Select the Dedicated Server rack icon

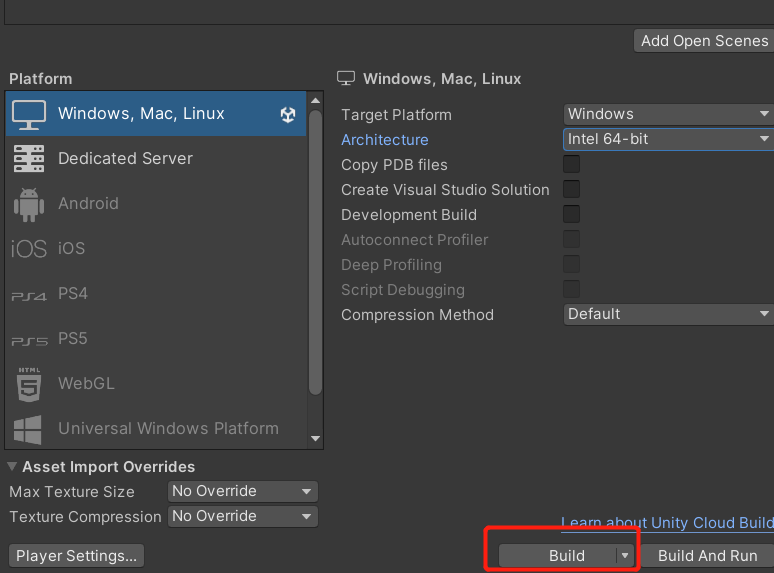29,158
